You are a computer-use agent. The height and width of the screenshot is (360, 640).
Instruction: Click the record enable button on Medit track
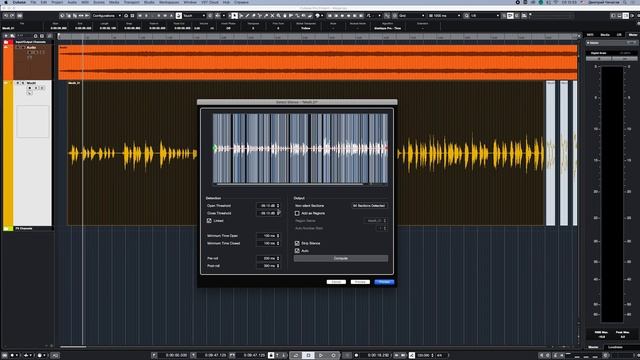(x=30, y=88)
